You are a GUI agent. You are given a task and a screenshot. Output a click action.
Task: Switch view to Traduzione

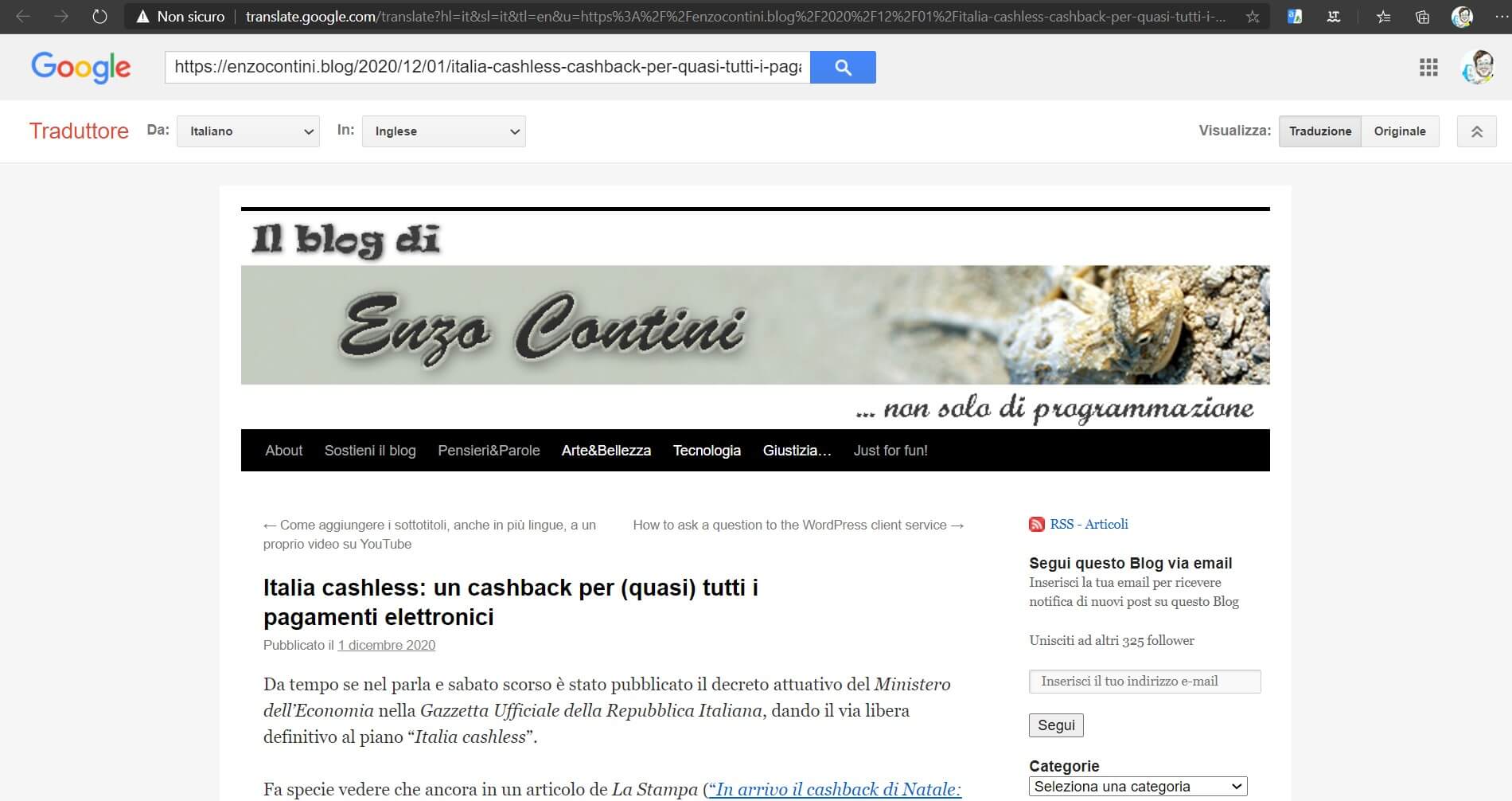1319,131
